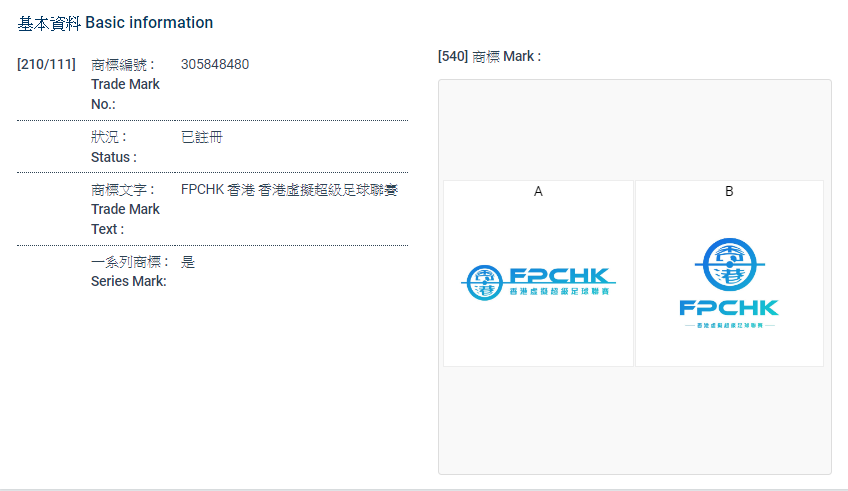The height and width of the screenshot is (491, 848).
Task: Click the Series Mark value 是
Action: (188, 262)
